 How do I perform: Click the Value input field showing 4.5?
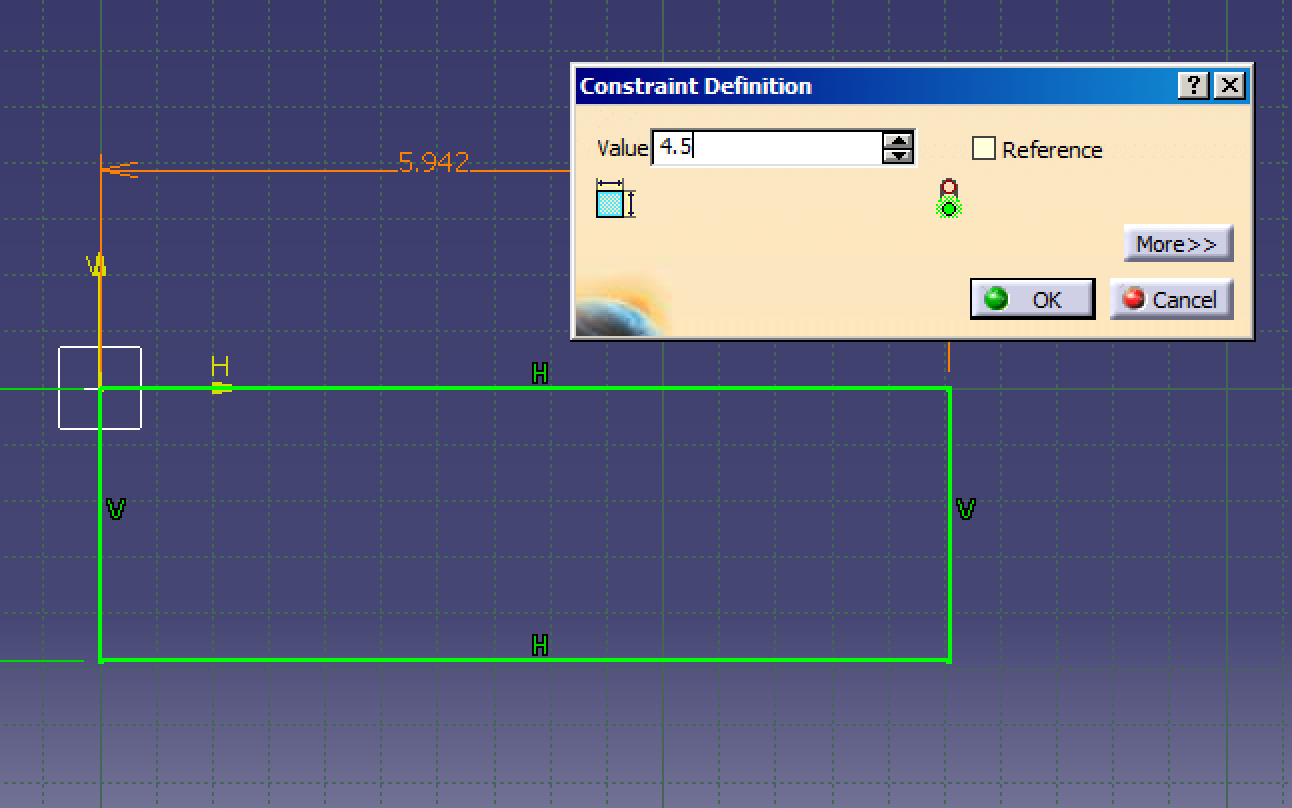767,148
